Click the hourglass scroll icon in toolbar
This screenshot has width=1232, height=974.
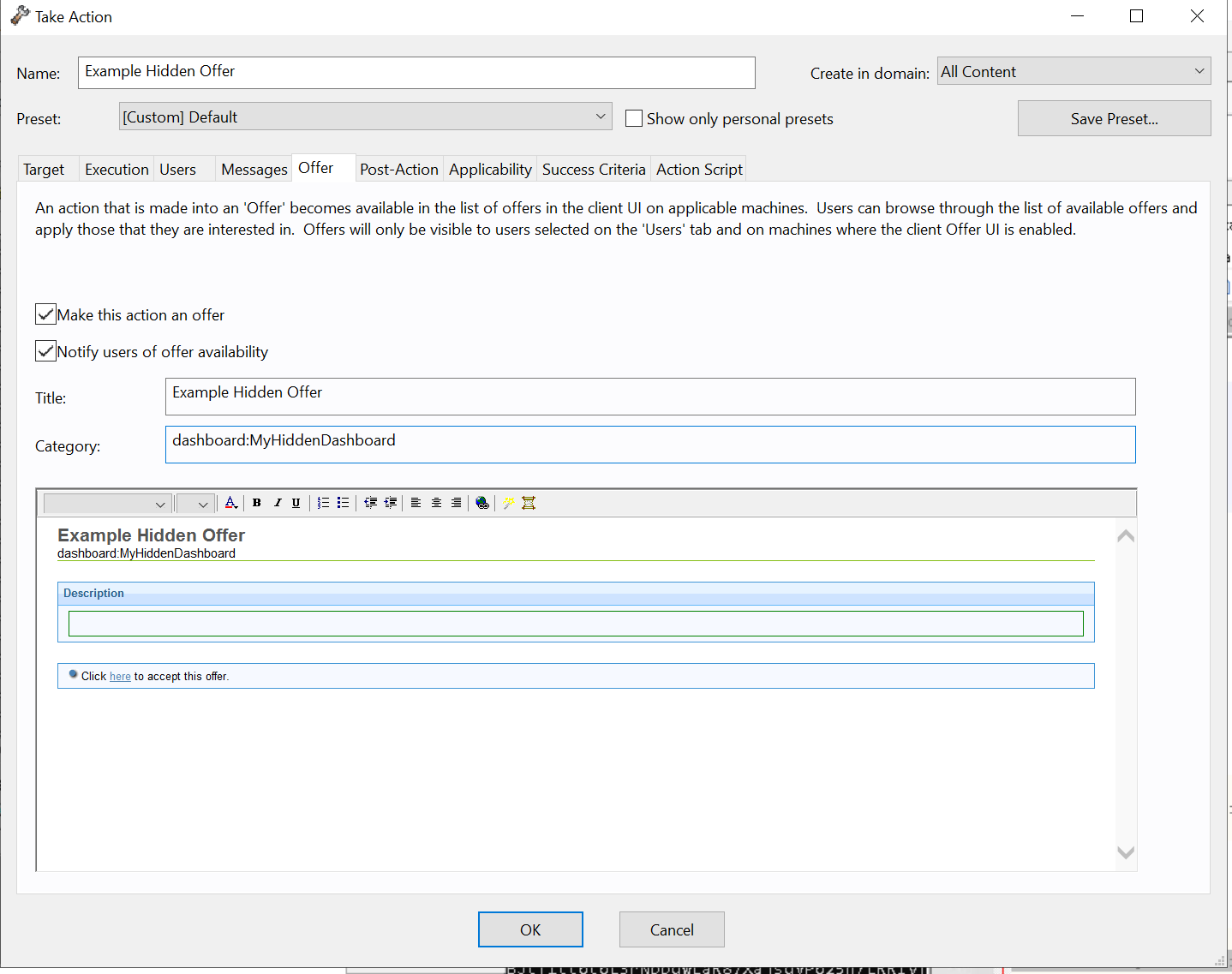click(x=529, y=503)
